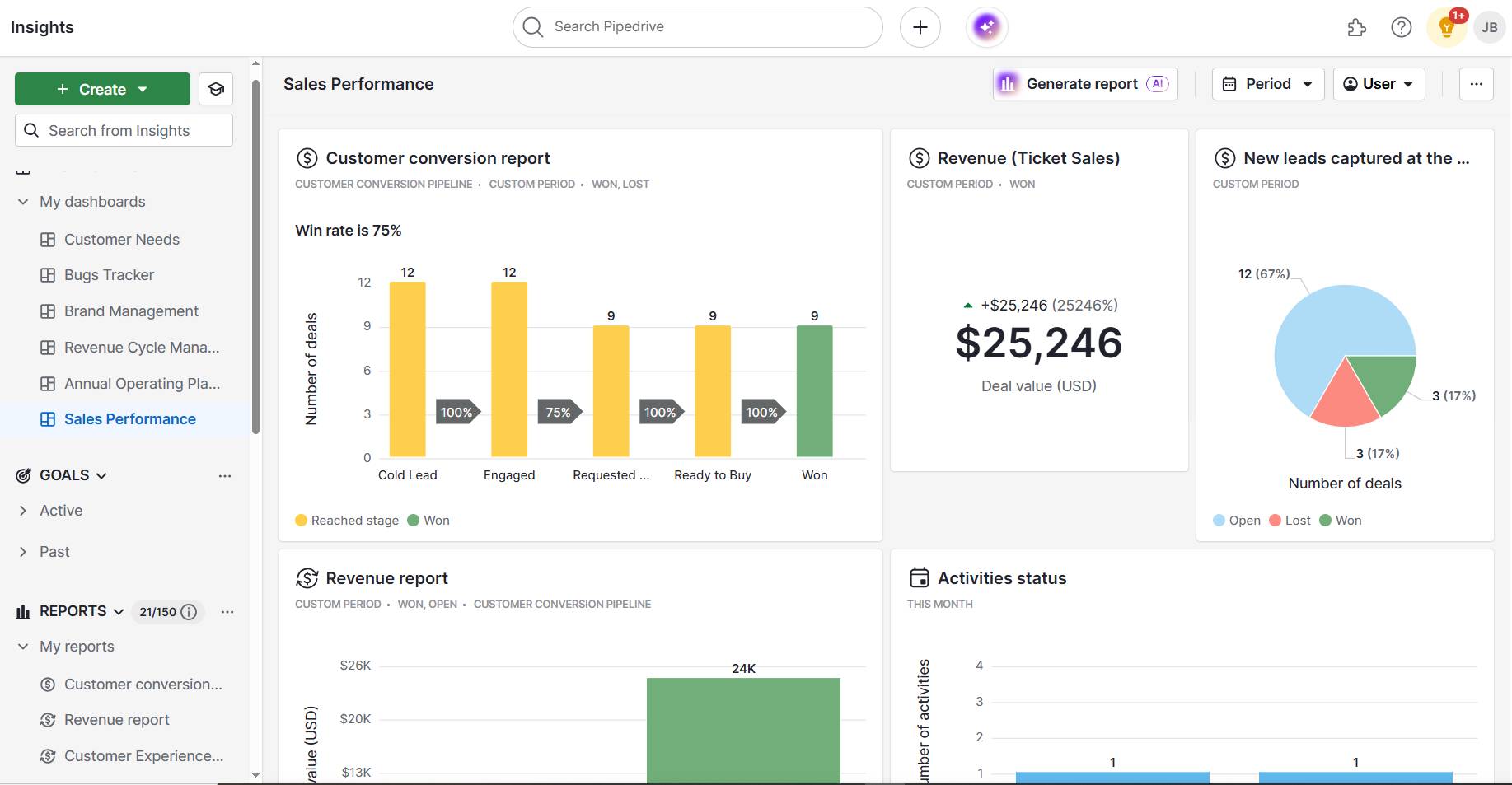Click the Generate report AI button
Viewport: 1512px width, 785px height.
[1084, 83]
